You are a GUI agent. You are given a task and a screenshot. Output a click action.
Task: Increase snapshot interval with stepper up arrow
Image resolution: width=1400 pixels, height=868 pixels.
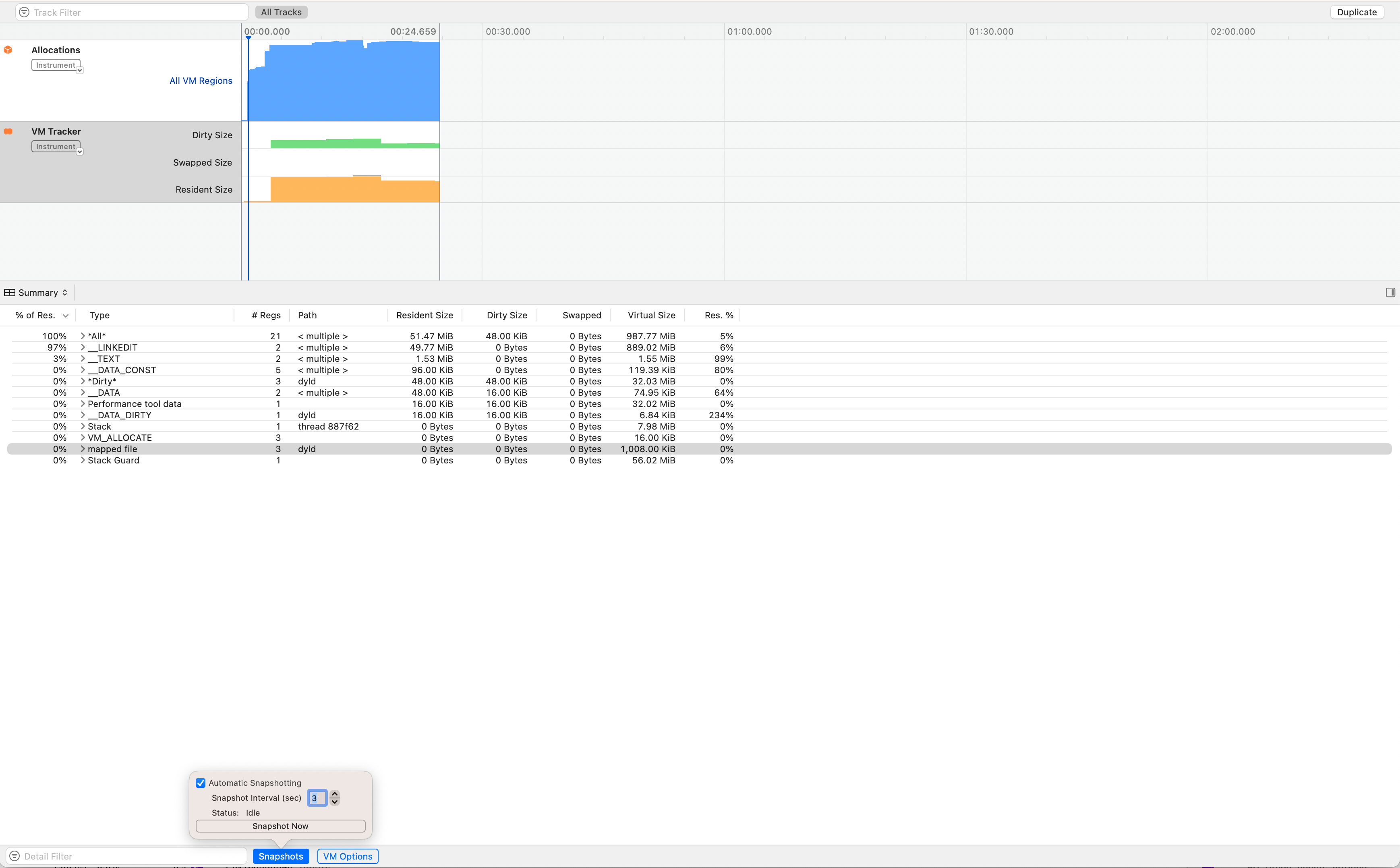point(335,794)
